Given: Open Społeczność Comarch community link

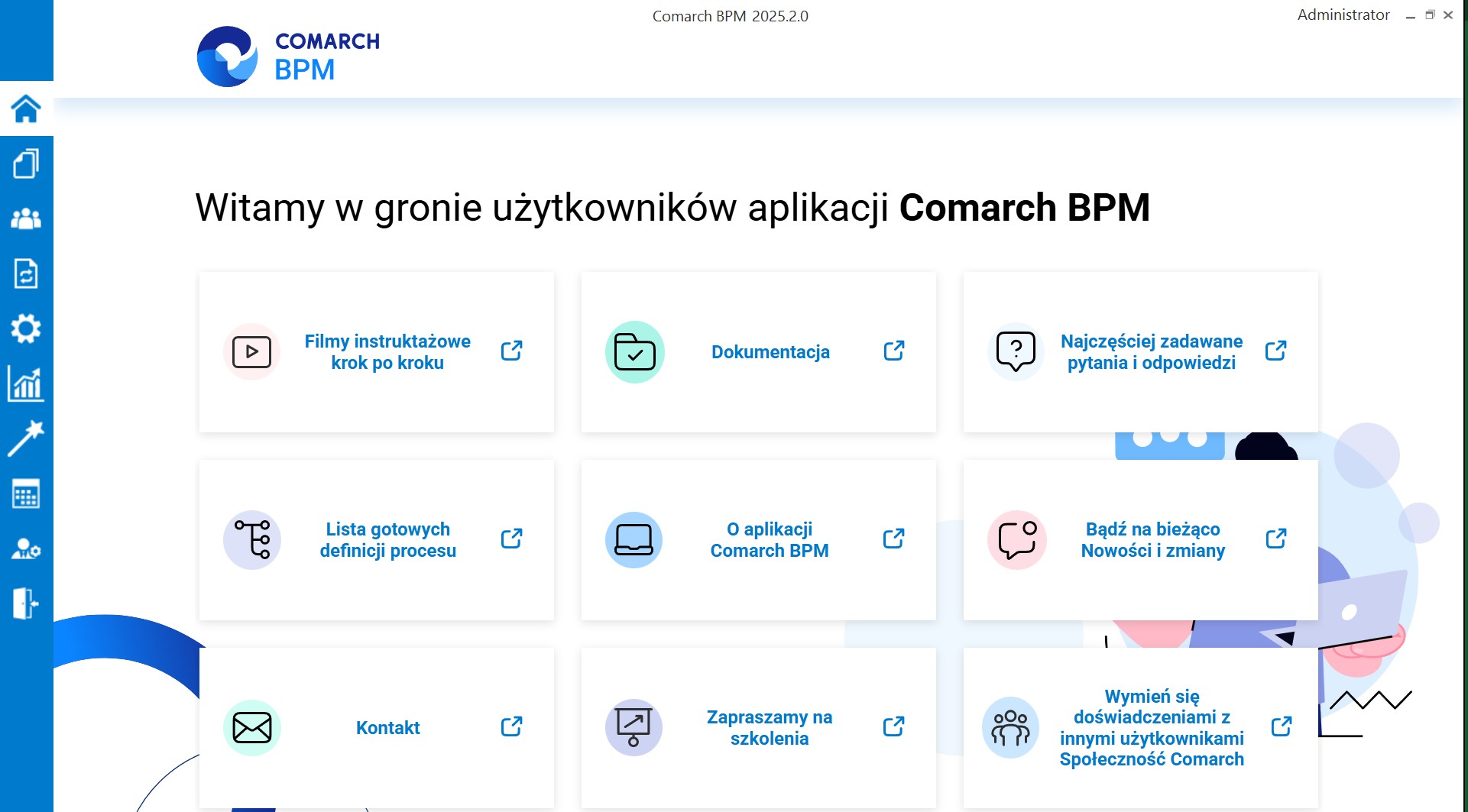Looking at the screenshot, I should (1152, 728).
